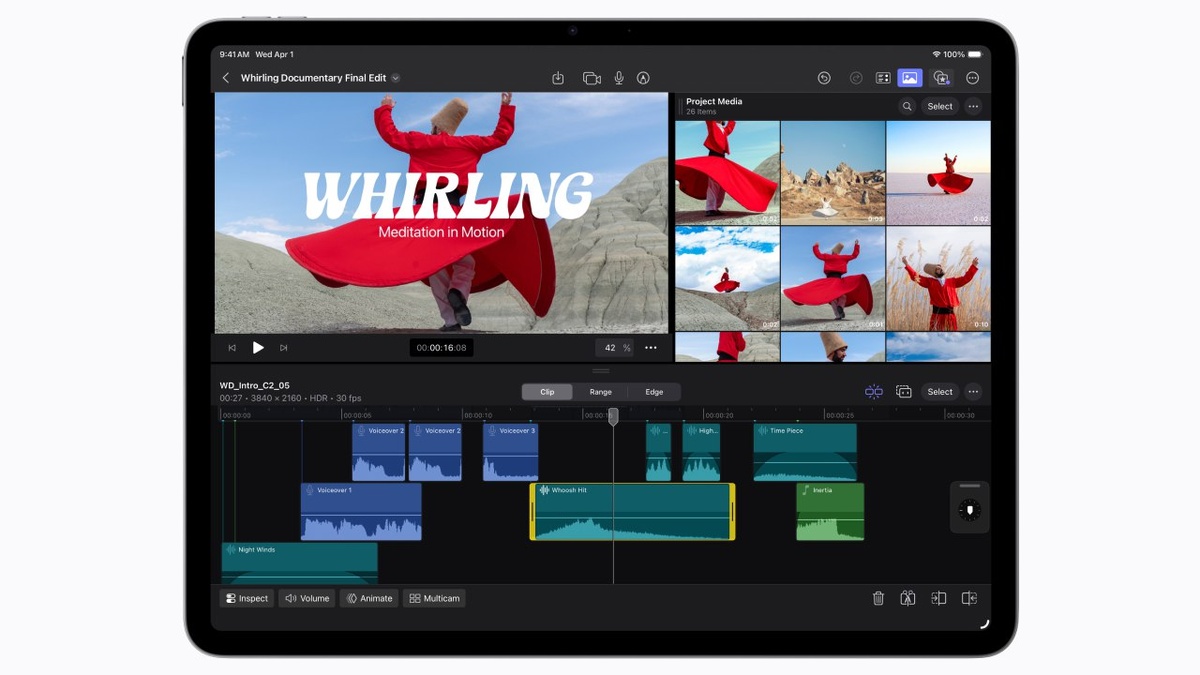Open the Volume controls
The height and width of the screenshot is (675, 1200).
click(307, 598)
